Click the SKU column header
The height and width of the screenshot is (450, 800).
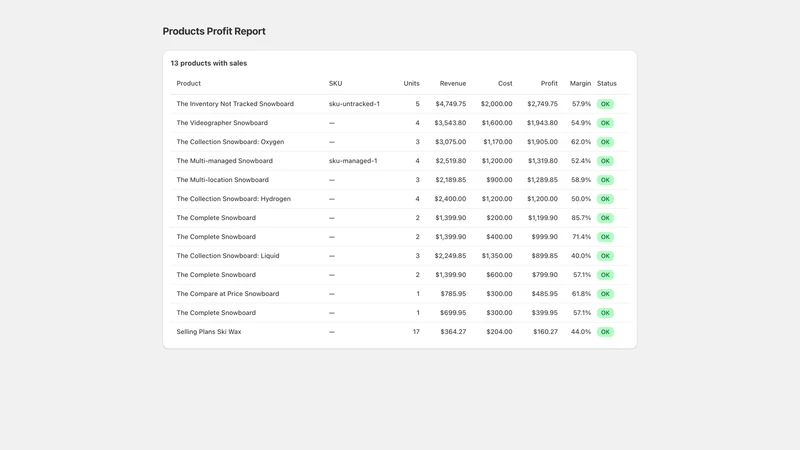pos(335,83)
